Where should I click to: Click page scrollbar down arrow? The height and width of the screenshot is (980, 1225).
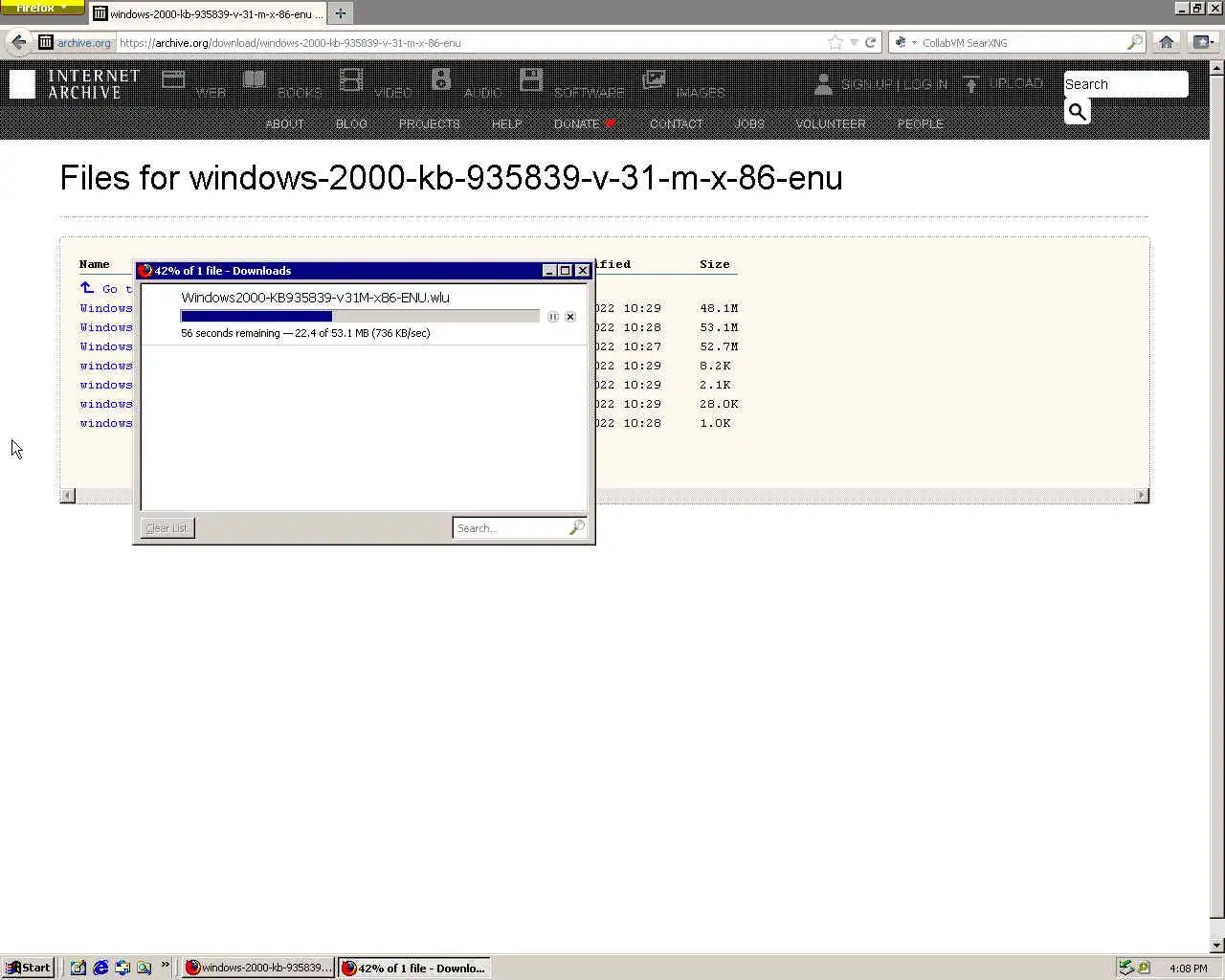[1217, 946]
